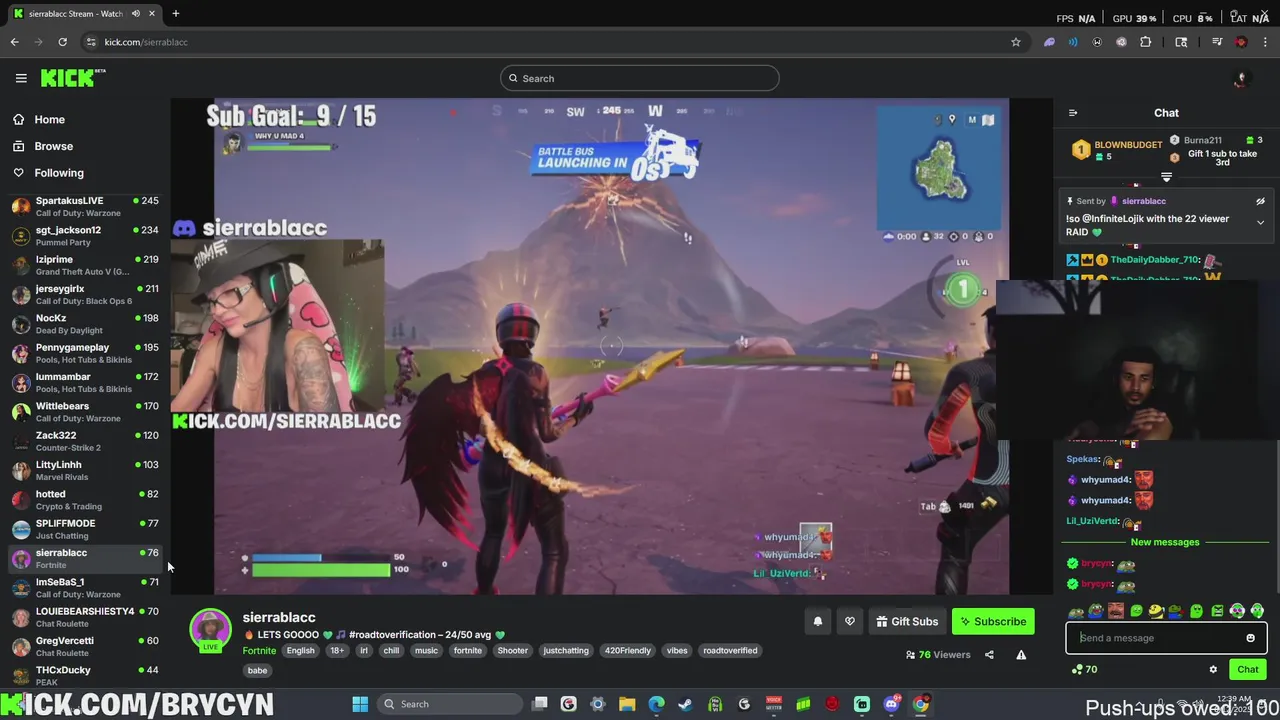Open Zack322's channel in the sidebar

(85, 441)
